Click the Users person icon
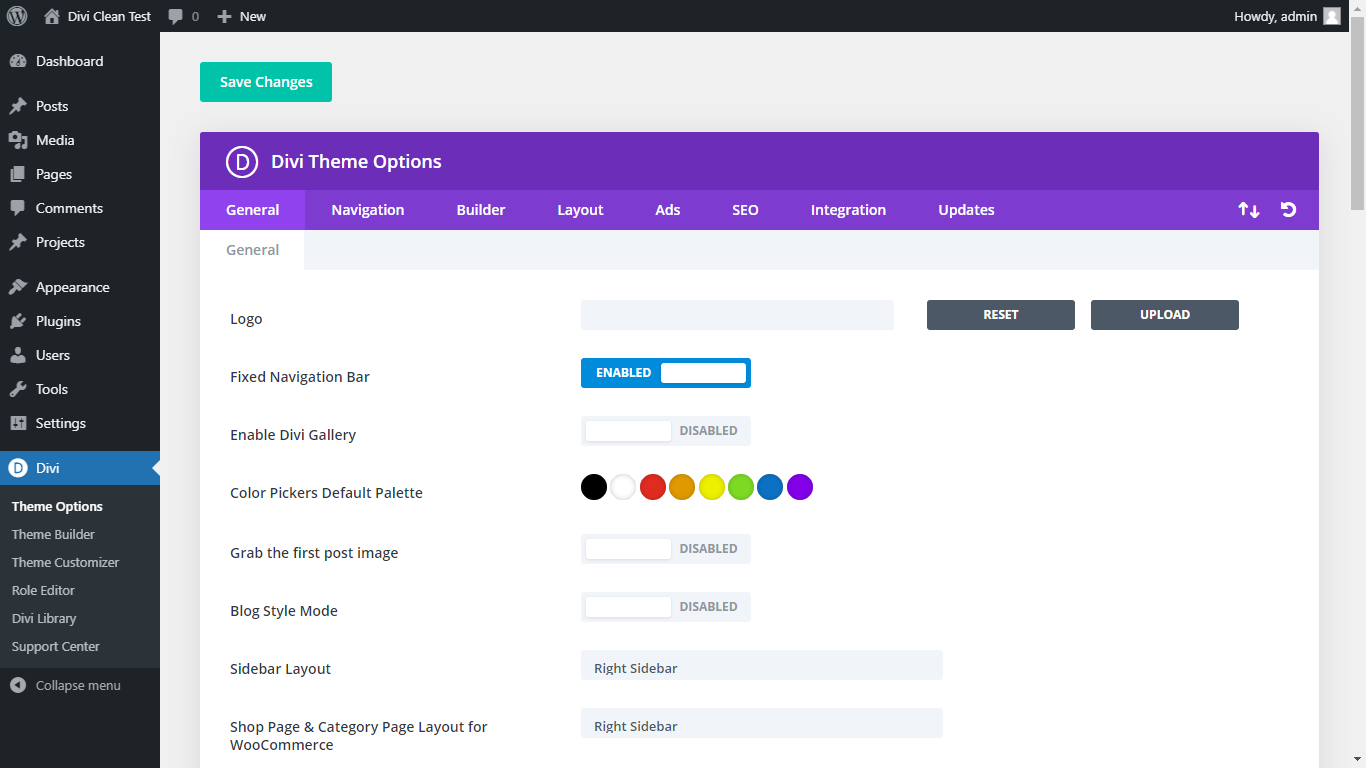 (x=18, y=355)
